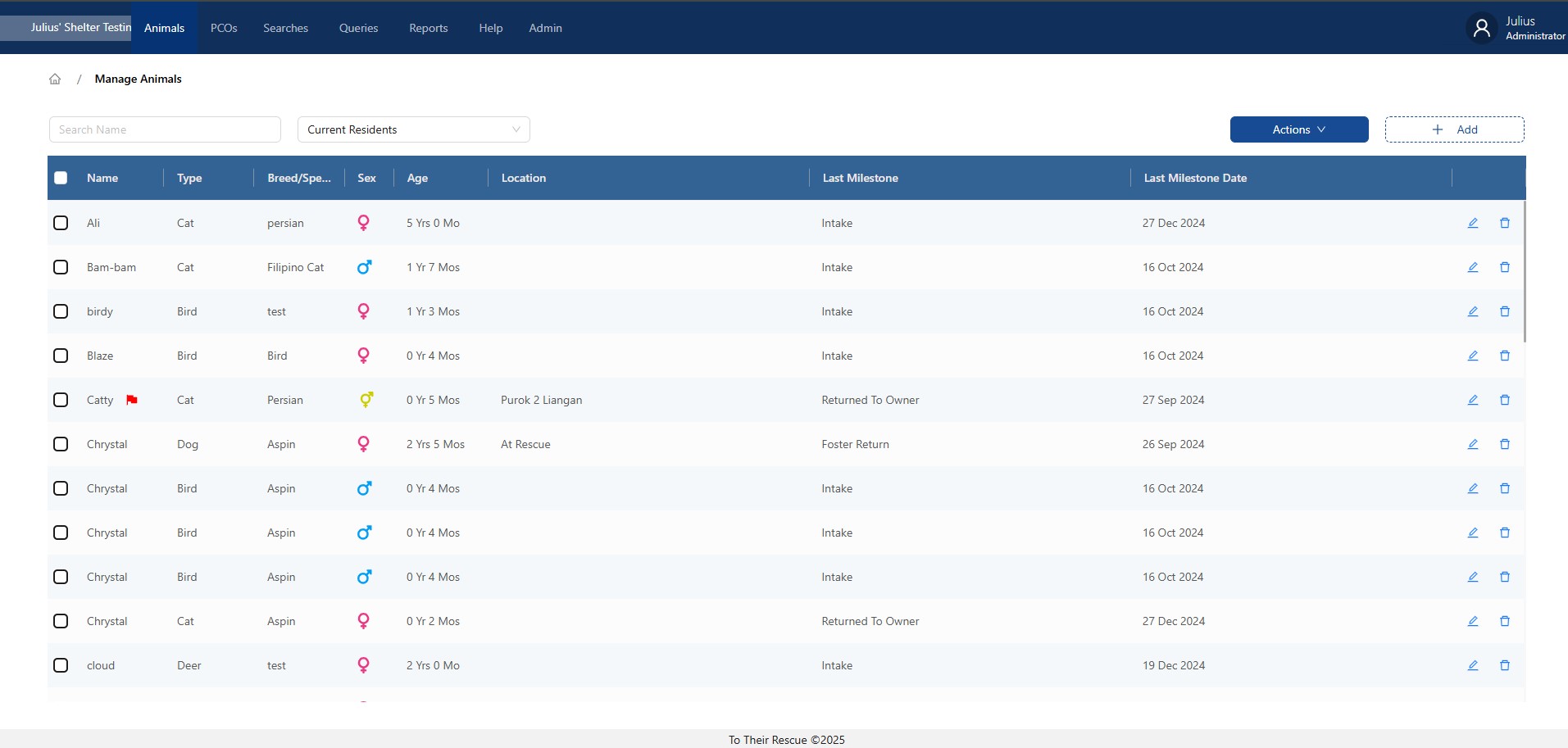Click trash icon for Blaze
1568x748 pixels.
coord(1504,356)
